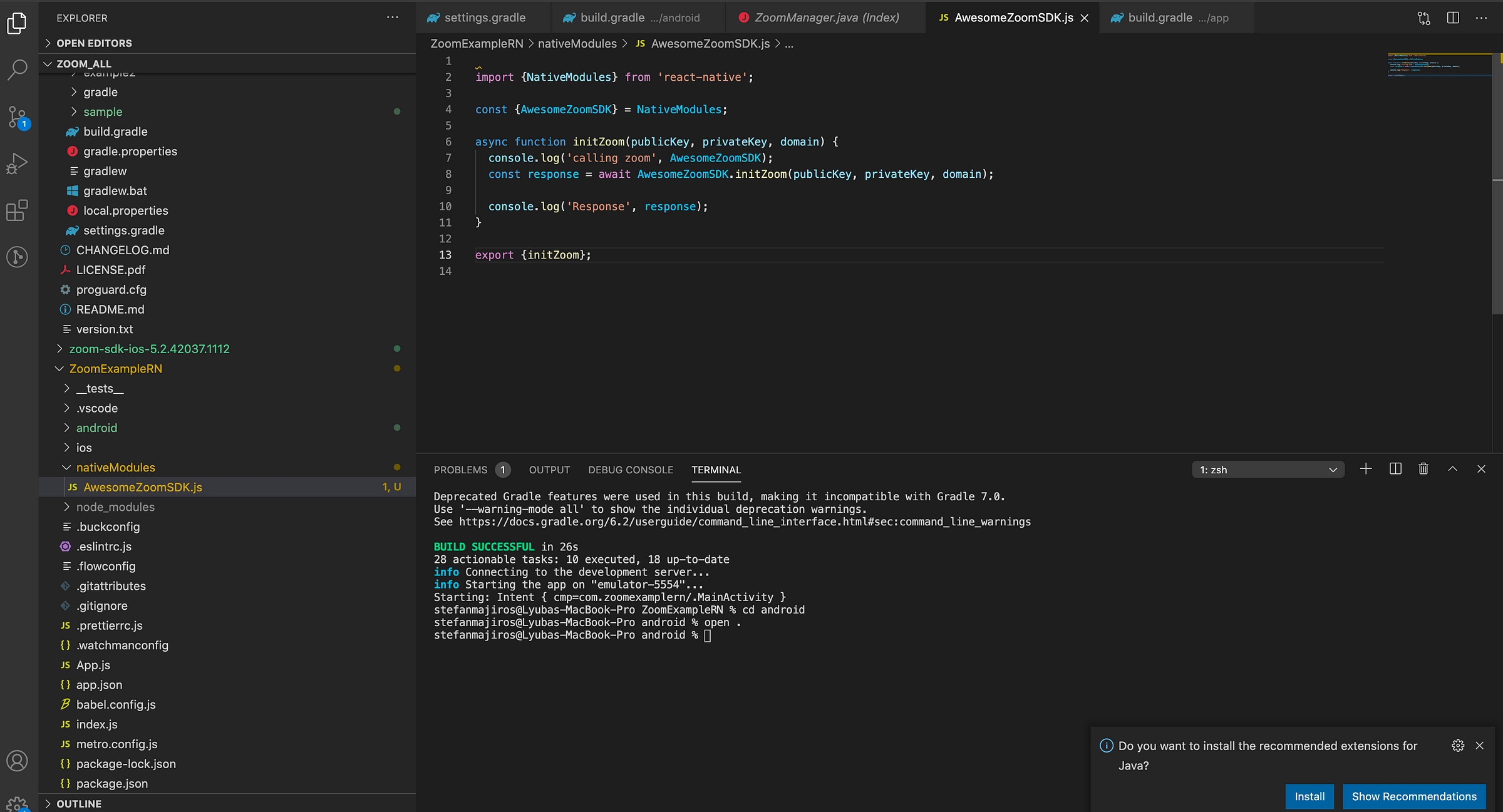Expand the OPEN EDITORS section
This screenshot has width=1503, height=812.
point(94,43)
